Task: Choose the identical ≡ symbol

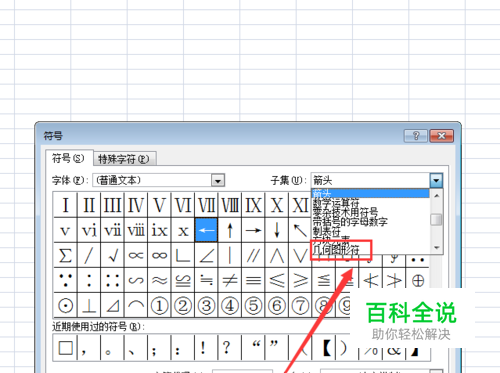Action: (253, 280)
